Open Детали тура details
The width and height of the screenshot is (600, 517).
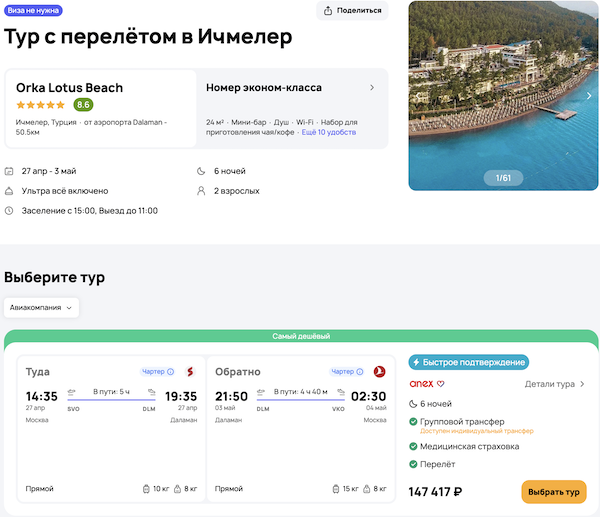pyautogui.click(x=555, y=383)
